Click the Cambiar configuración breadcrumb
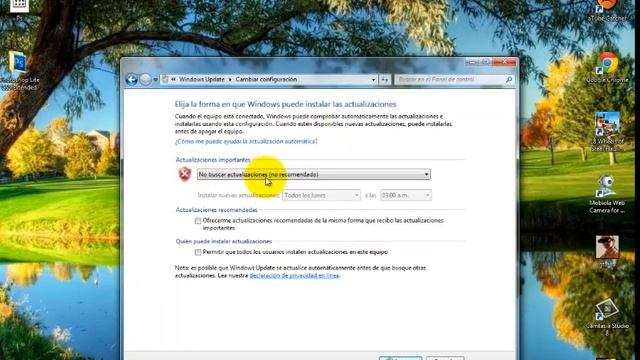Viewport: 640px width, 360px height. tap(266, 79)
